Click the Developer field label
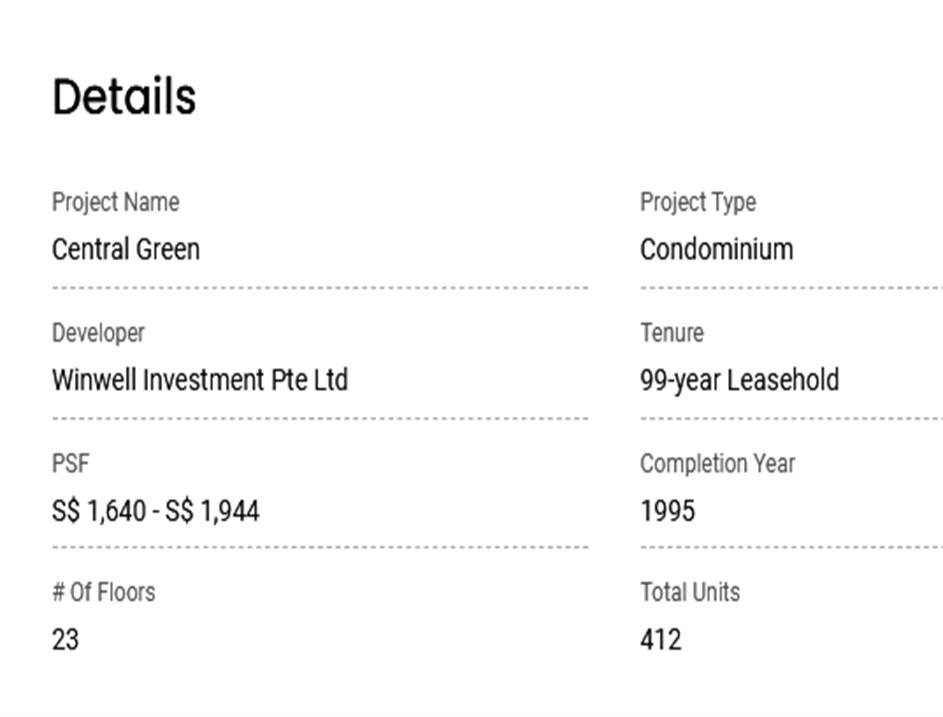Image resolution: width=943 pixels, height=717 pixels. [x=98, y=333]
